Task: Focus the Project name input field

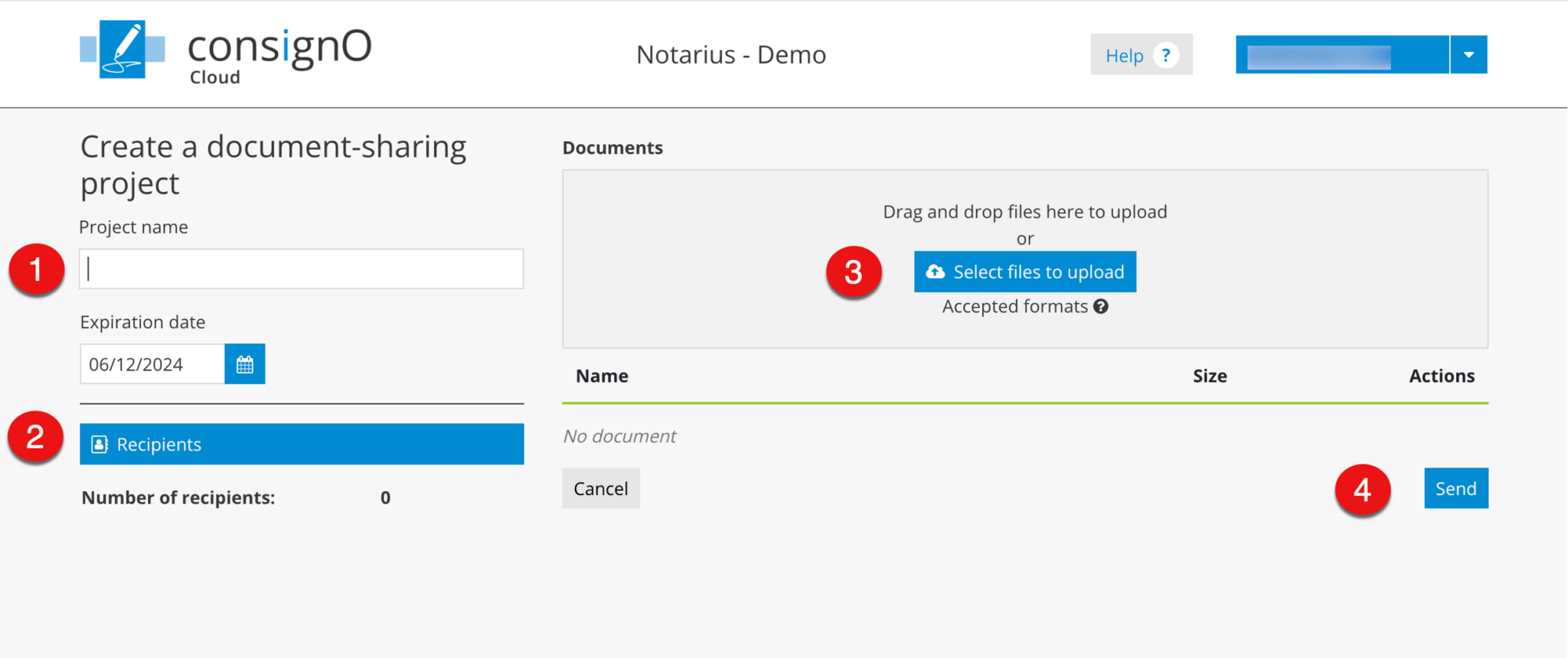Action: pyautogui.click(x=302, y=269)
